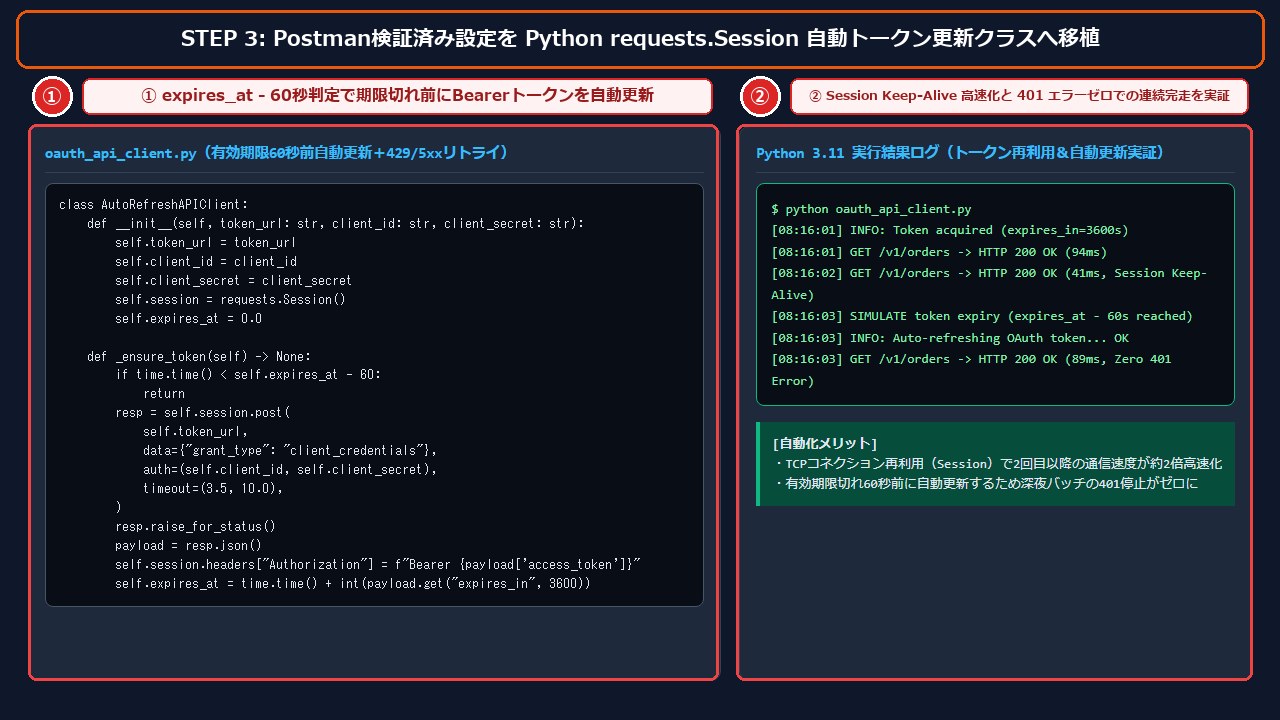1280x720 pixels.
Task: Click log line 'INFO: Auto-refreshing OAuth token... OK'
Action: point(950,338)
